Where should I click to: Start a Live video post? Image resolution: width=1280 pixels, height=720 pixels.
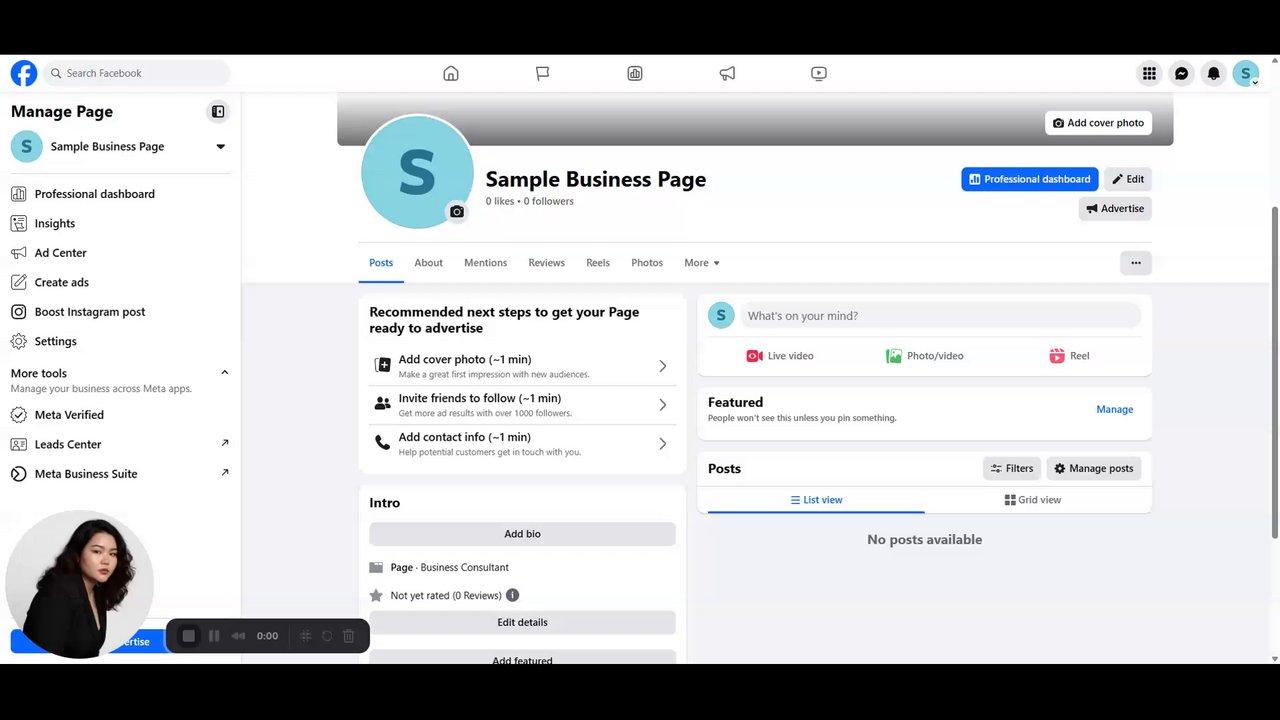[x=780, y=356]
